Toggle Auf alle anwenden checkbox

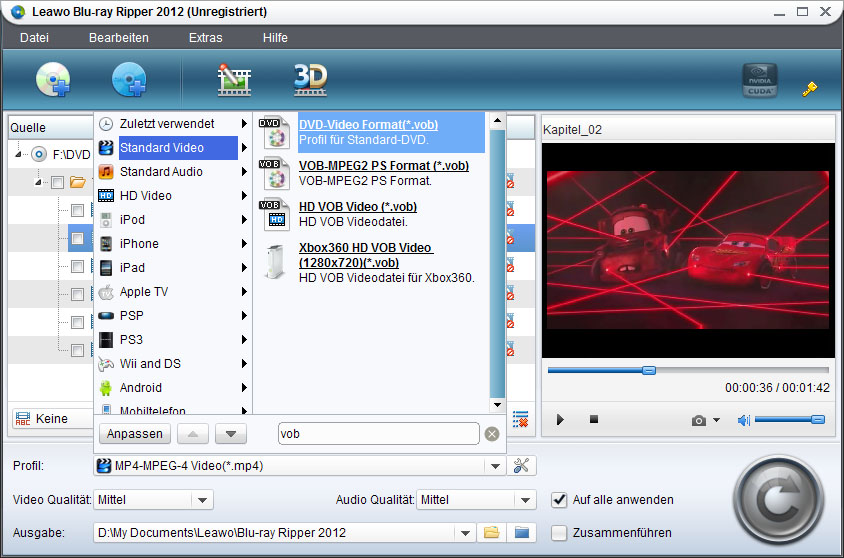(559, 500)
